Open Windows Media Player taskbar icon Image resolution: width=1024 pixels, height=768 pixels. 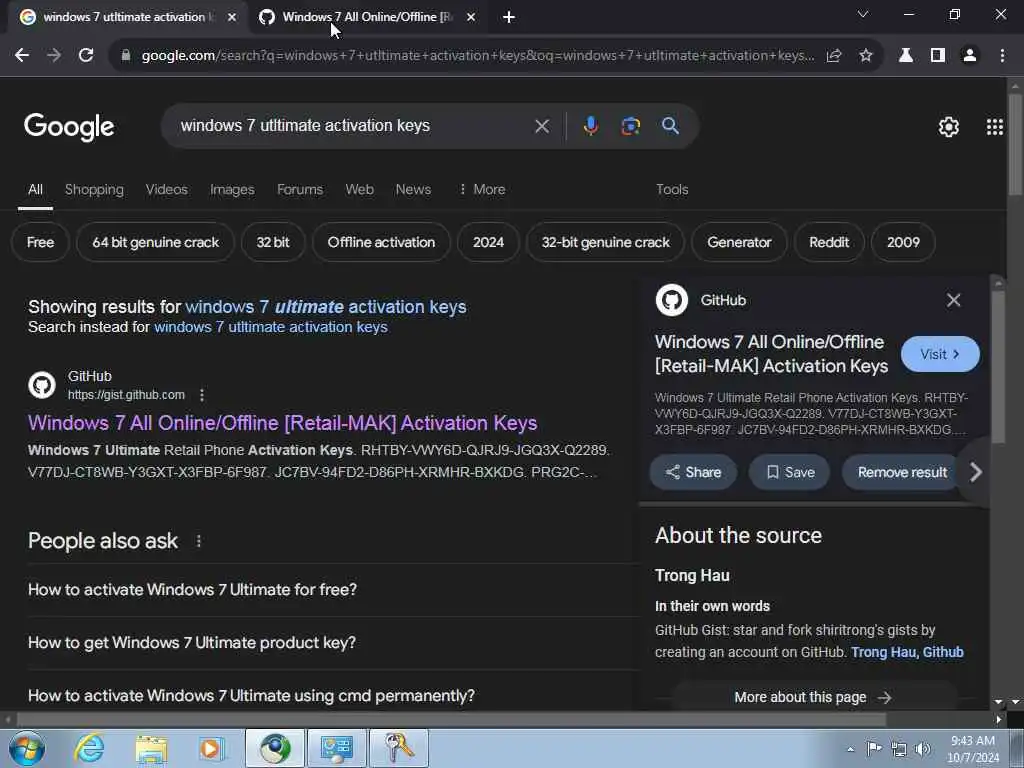(212, 748)
